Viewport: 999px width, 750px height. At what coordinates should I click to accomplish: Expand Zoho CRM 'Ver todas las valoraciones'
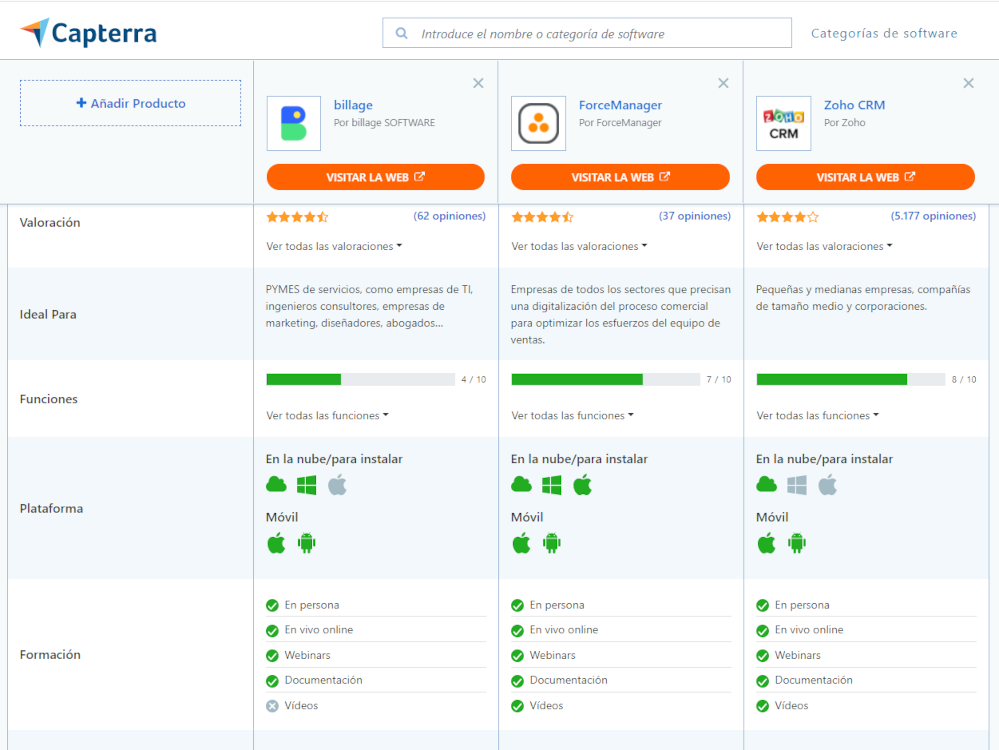(824, 246)
